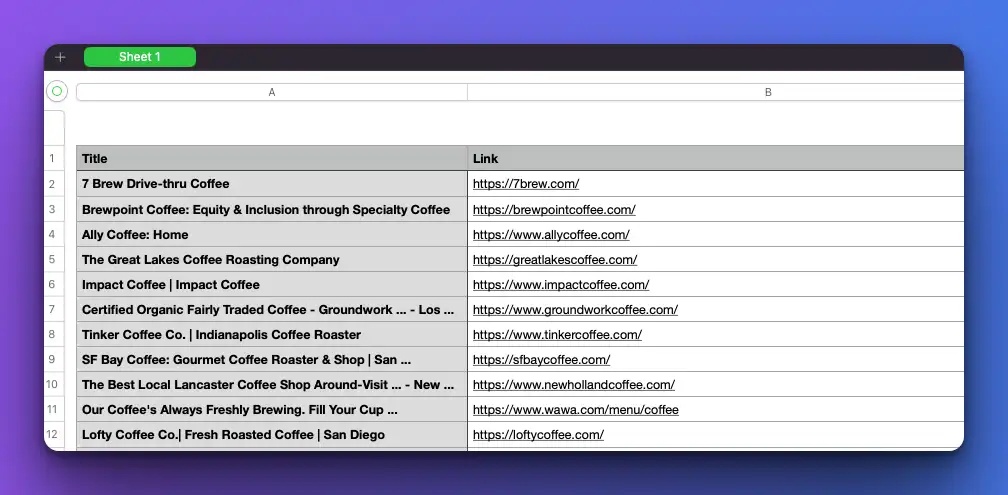
Task: Open the www.wawa.com/menu/coffee link
Action: click(576, 410)
